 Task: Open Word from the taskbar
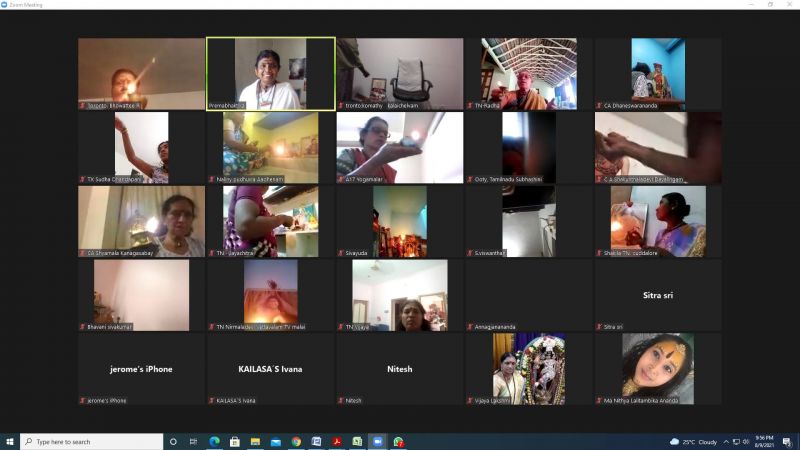coord(316,441)
